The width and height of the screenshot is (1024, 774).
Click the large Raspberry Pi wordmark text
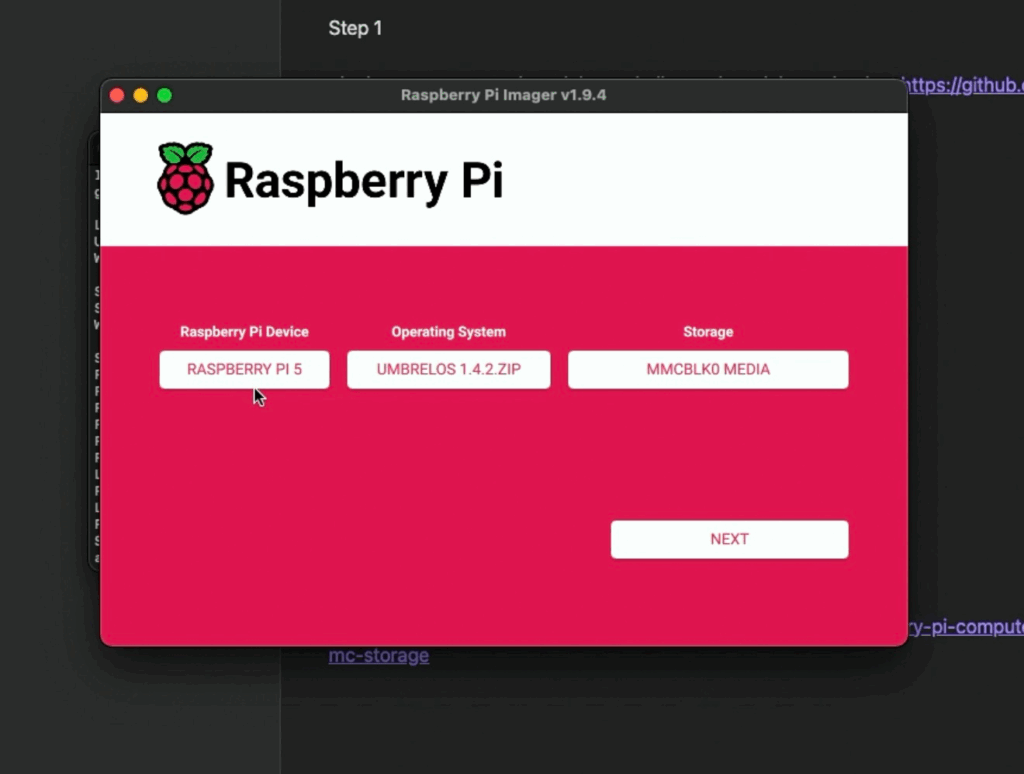pos(363,181)
